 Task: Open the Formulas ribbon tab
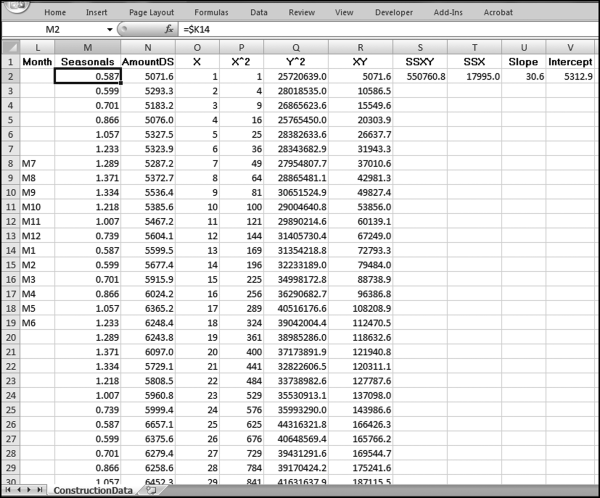[211, 12]
